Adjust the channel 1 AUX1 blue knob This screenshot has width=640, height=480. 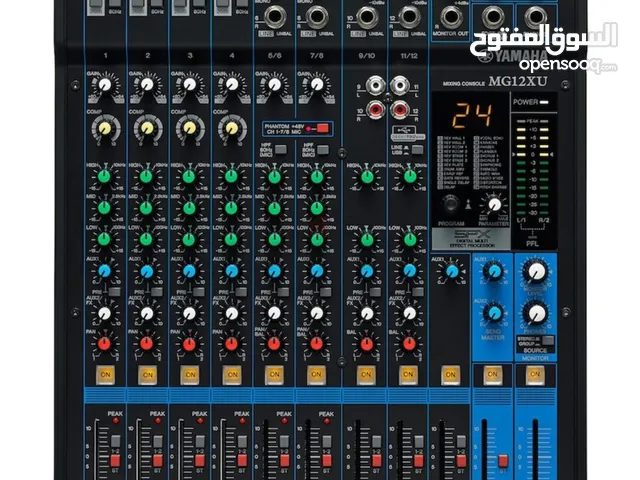pyautogui.click(x=104, y=271)
